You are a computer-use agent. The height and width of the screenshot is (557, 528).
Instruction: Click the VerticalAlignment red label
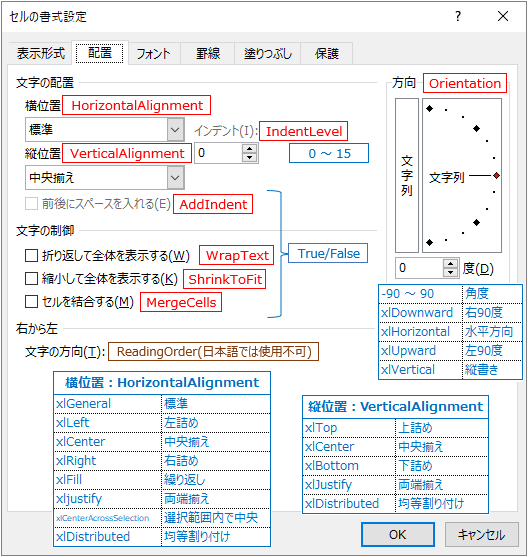(127, 153)
